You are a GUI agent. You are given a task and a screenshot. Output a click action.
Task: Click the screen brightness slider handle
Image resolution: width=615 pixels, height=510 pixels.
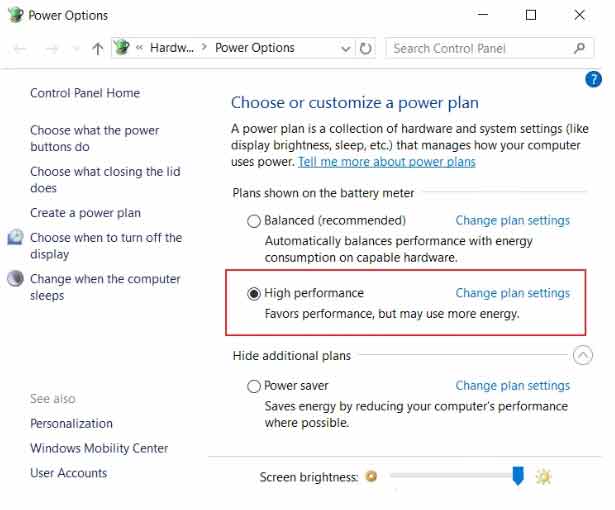[x=518, y=476]
